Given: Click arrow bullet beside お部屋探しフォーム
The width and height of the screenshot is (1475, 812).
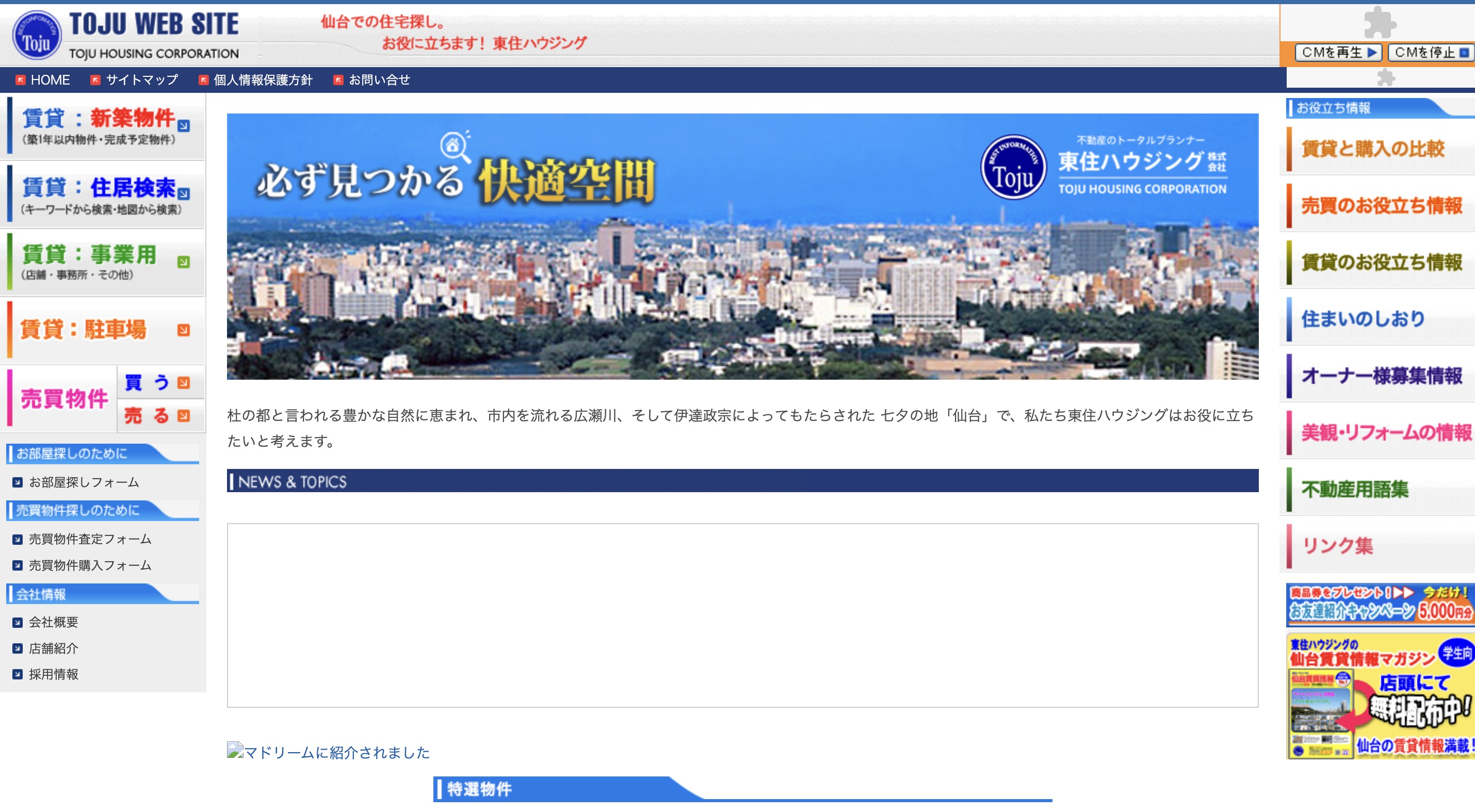Looking at the screenshot, I should [18, 483].
